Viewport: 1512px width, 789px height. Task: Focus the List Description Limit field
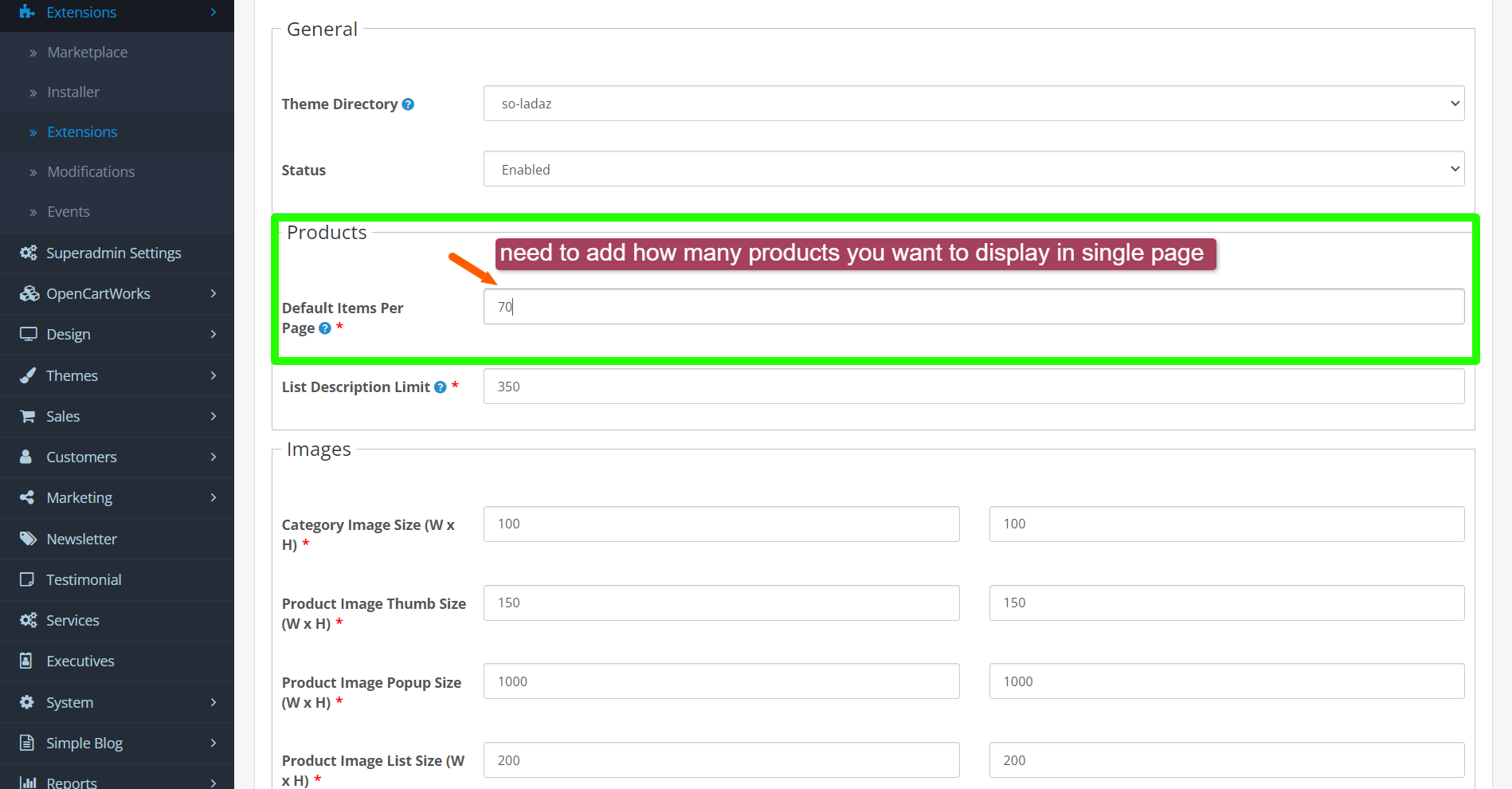(973, 386)
